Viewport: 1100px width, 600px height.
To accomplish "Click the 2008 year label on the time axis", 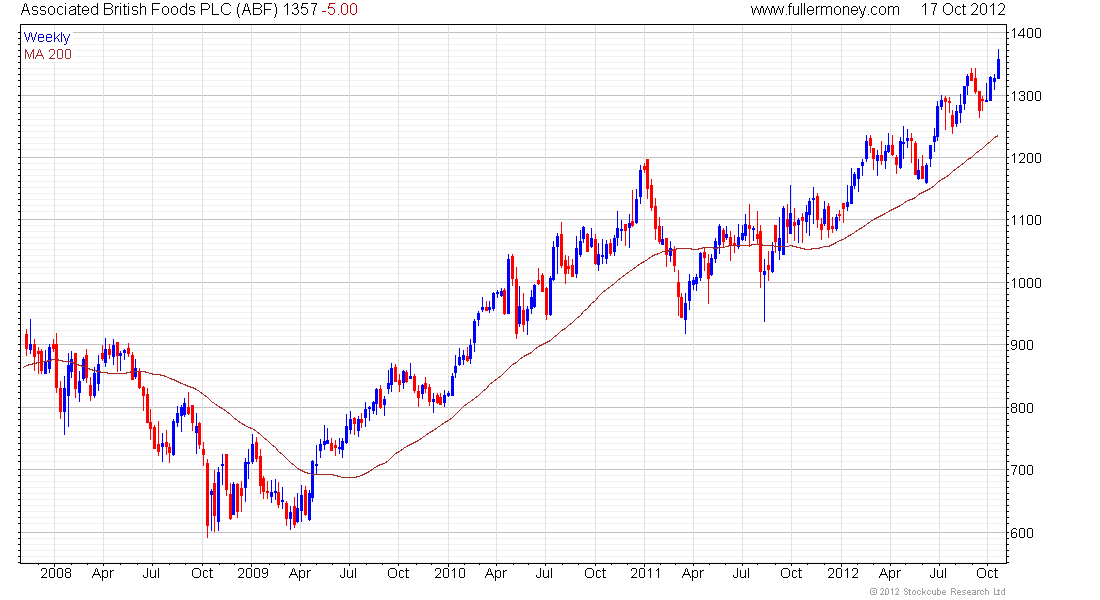I will coord(56,573).
